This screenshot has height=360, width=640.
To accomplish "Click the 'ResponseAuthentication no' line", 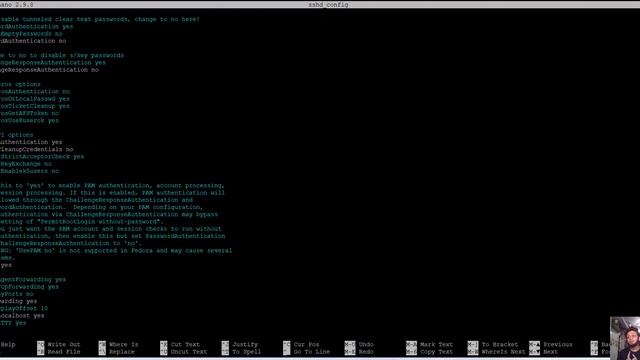I will coord(49,70).
